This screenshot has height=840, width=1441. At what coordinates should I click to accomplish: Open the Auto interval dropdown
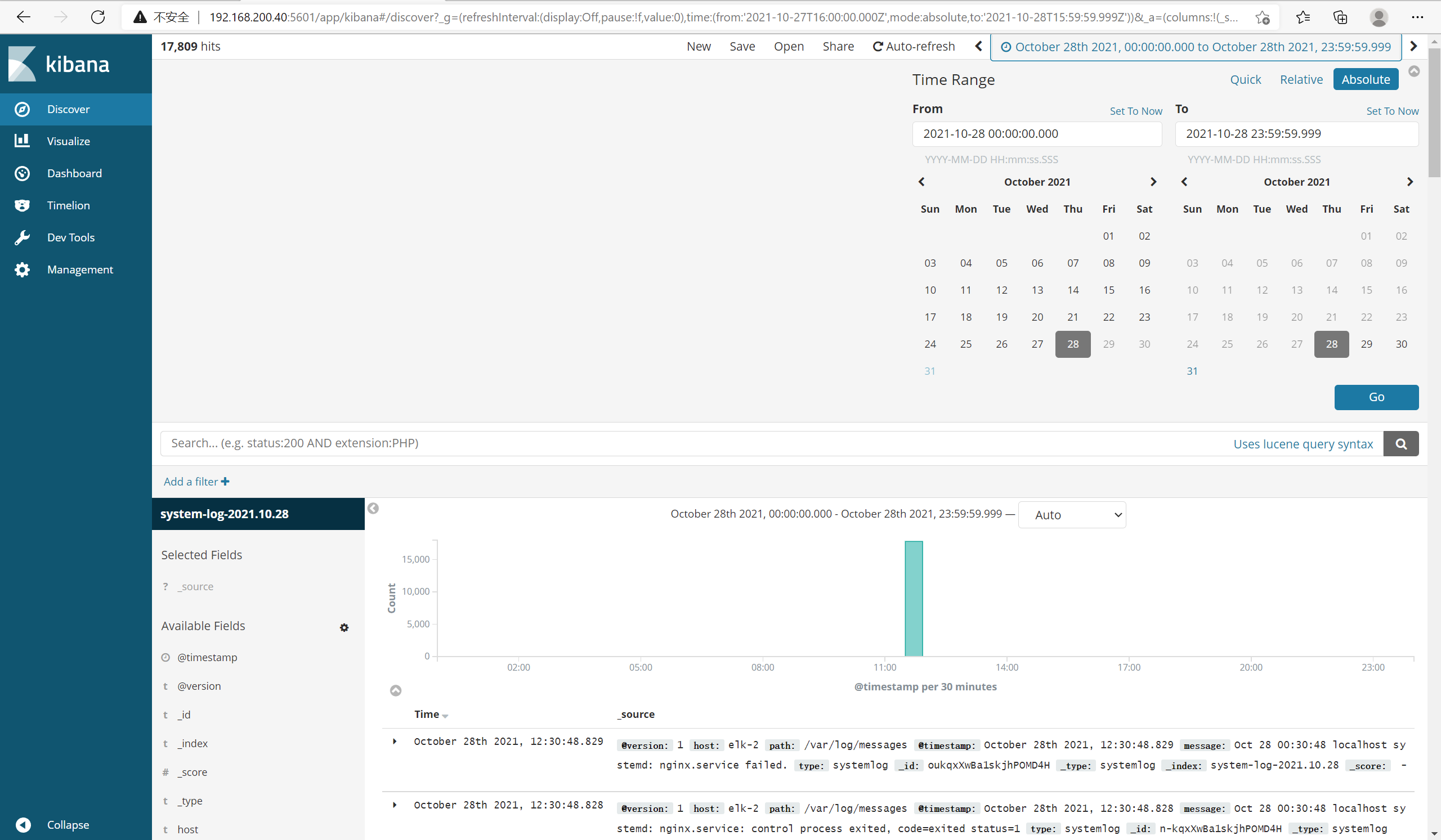[1072, 515]
